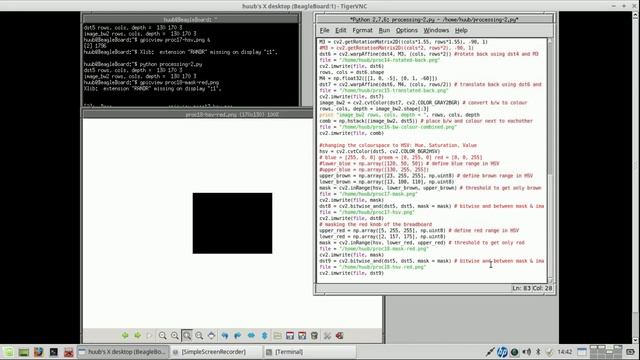The width and height of the screenshot is (640, 360).
Task: Show image at original size
Action: tap(199, 336)
